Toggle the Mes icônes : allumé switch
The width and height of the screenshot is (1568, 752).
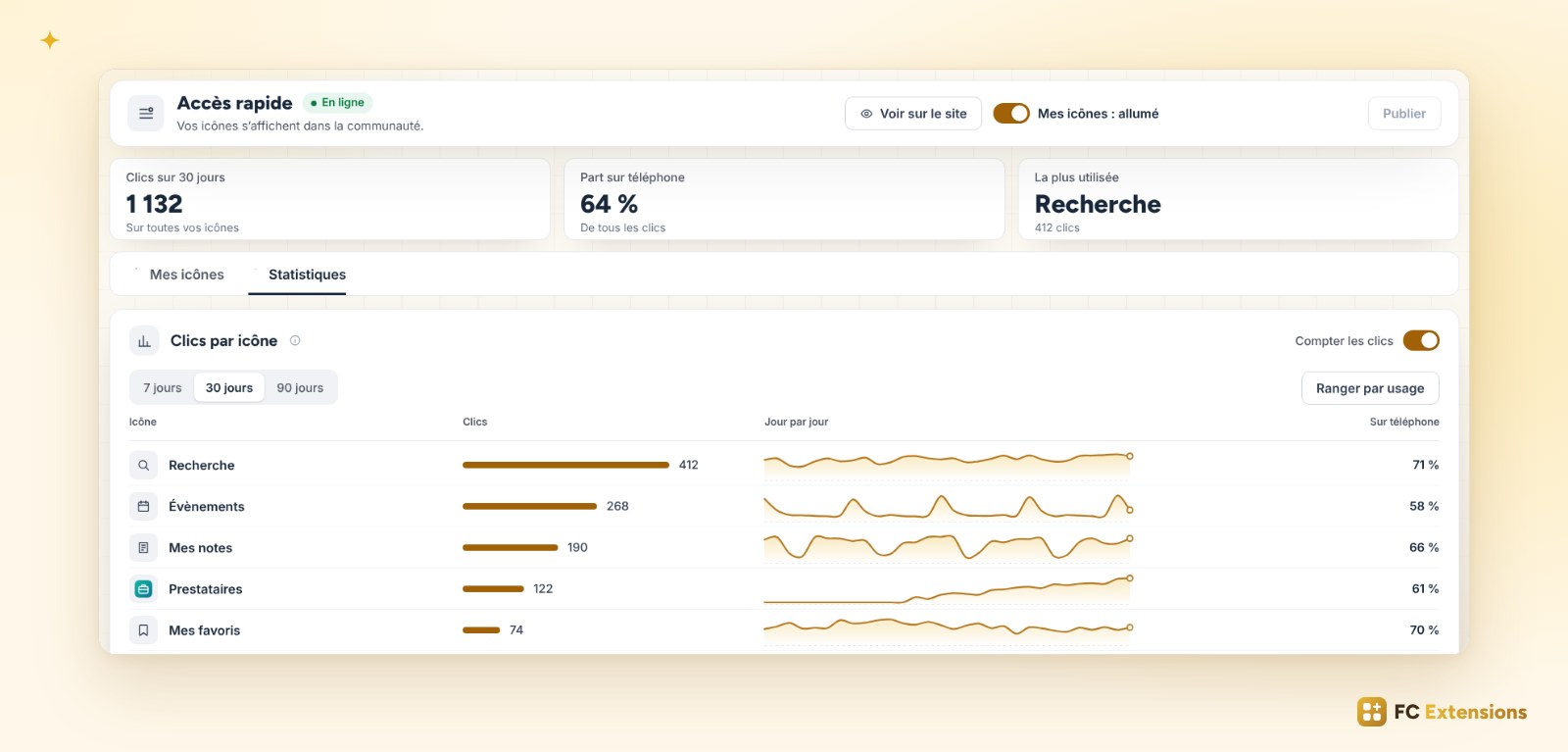(x=1011, y=114)
